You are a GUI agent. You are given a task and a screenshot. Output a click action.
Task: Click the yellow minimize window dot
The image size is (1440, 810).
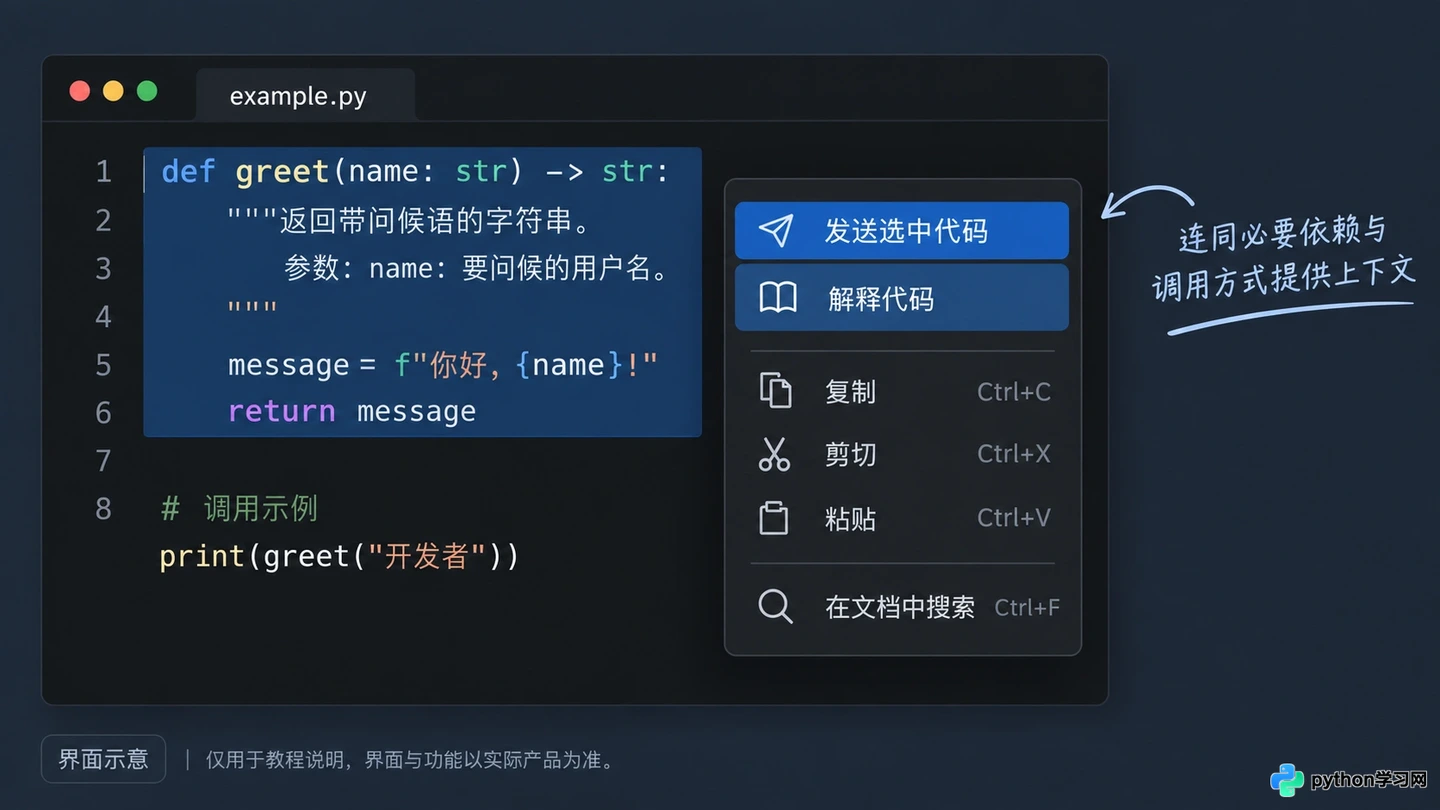click(x=113, y=91)
